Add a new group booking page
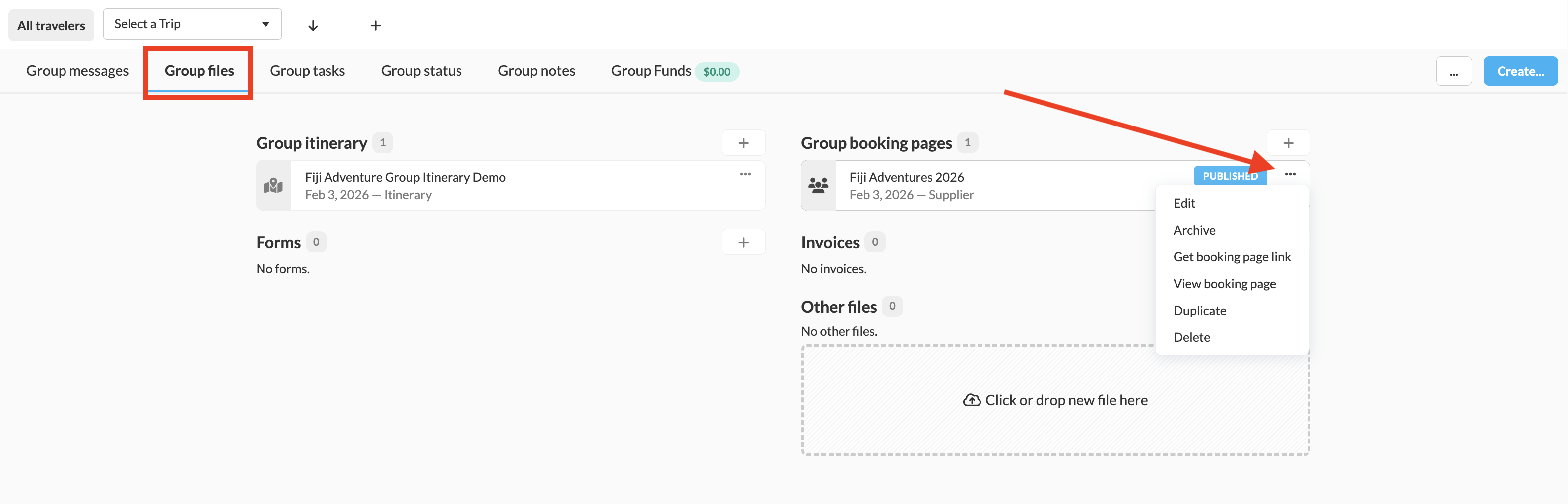 click(x=1288, y=143)
